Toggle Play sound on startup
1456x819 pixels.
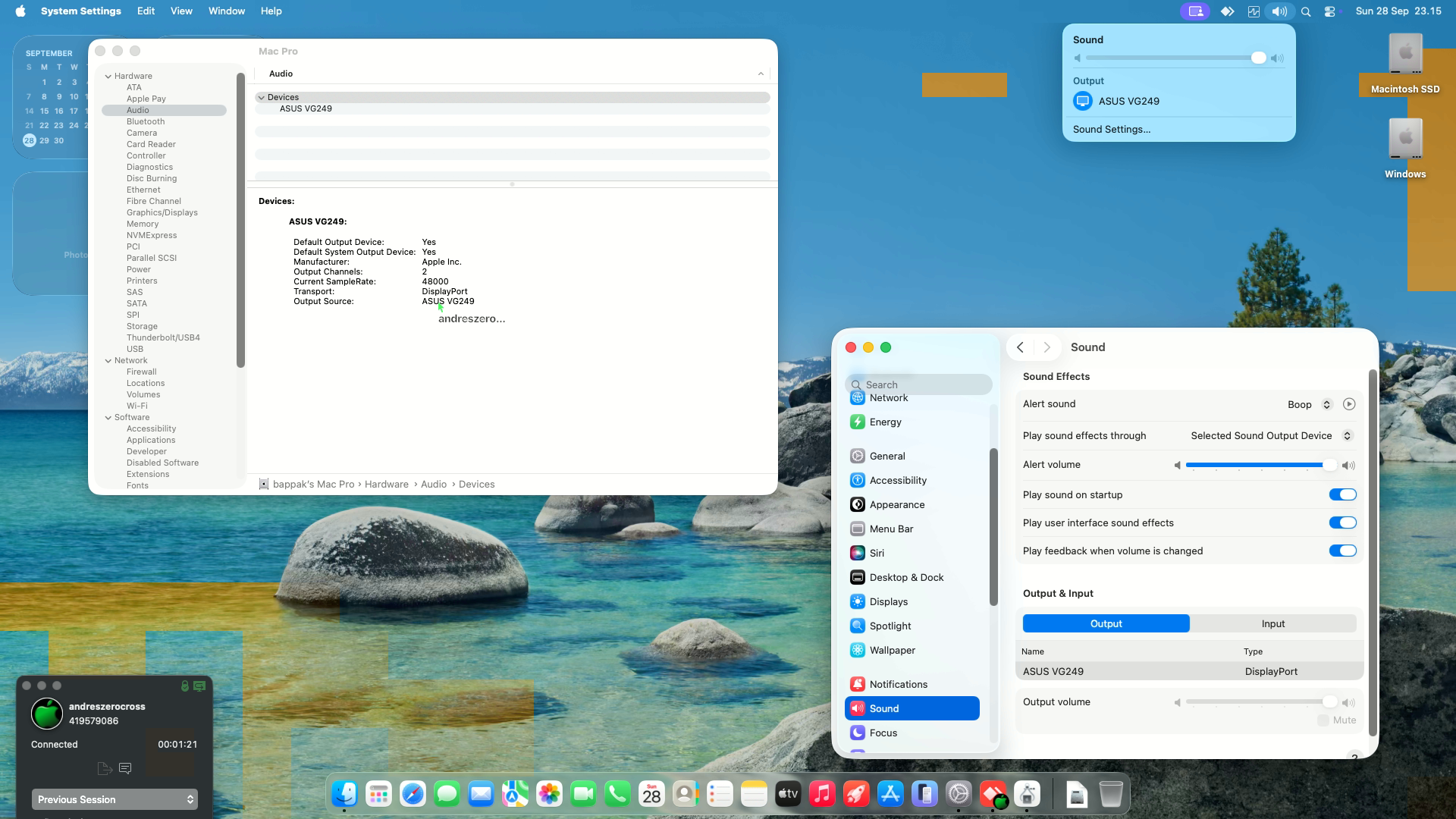click(1342, 494)
